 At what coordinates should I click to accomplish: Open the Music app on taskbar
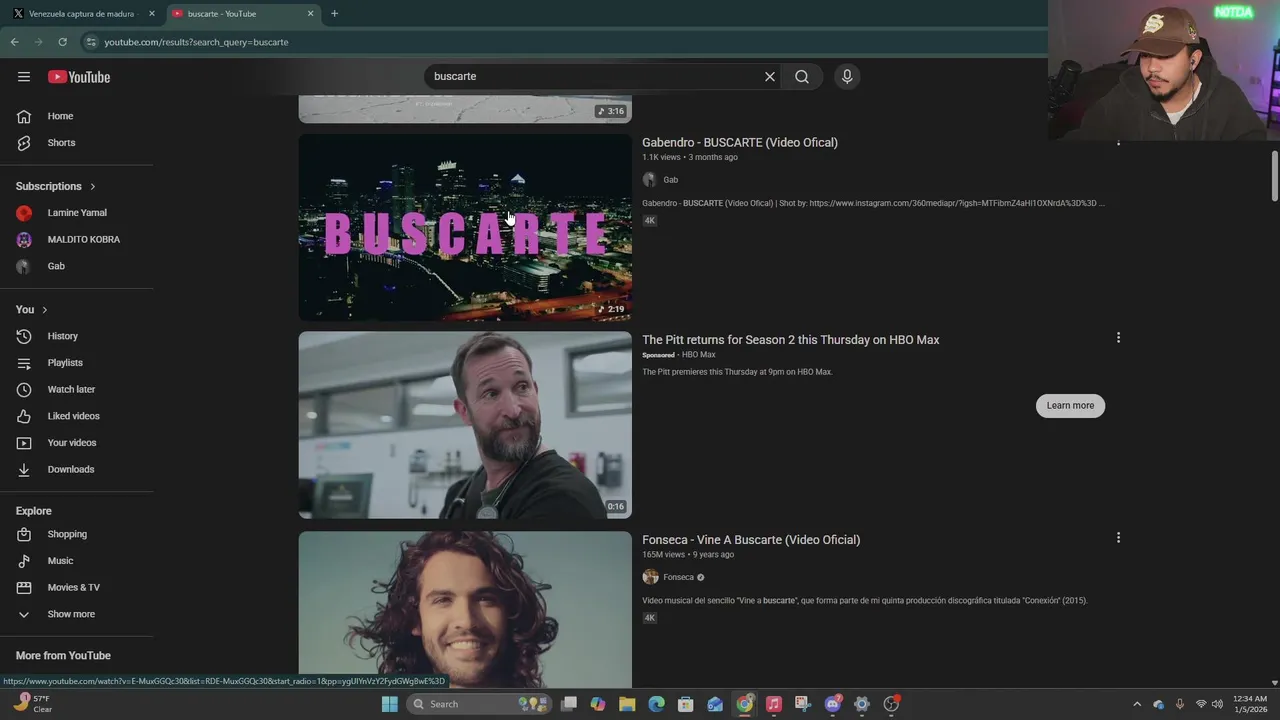[x=773, y=704]
